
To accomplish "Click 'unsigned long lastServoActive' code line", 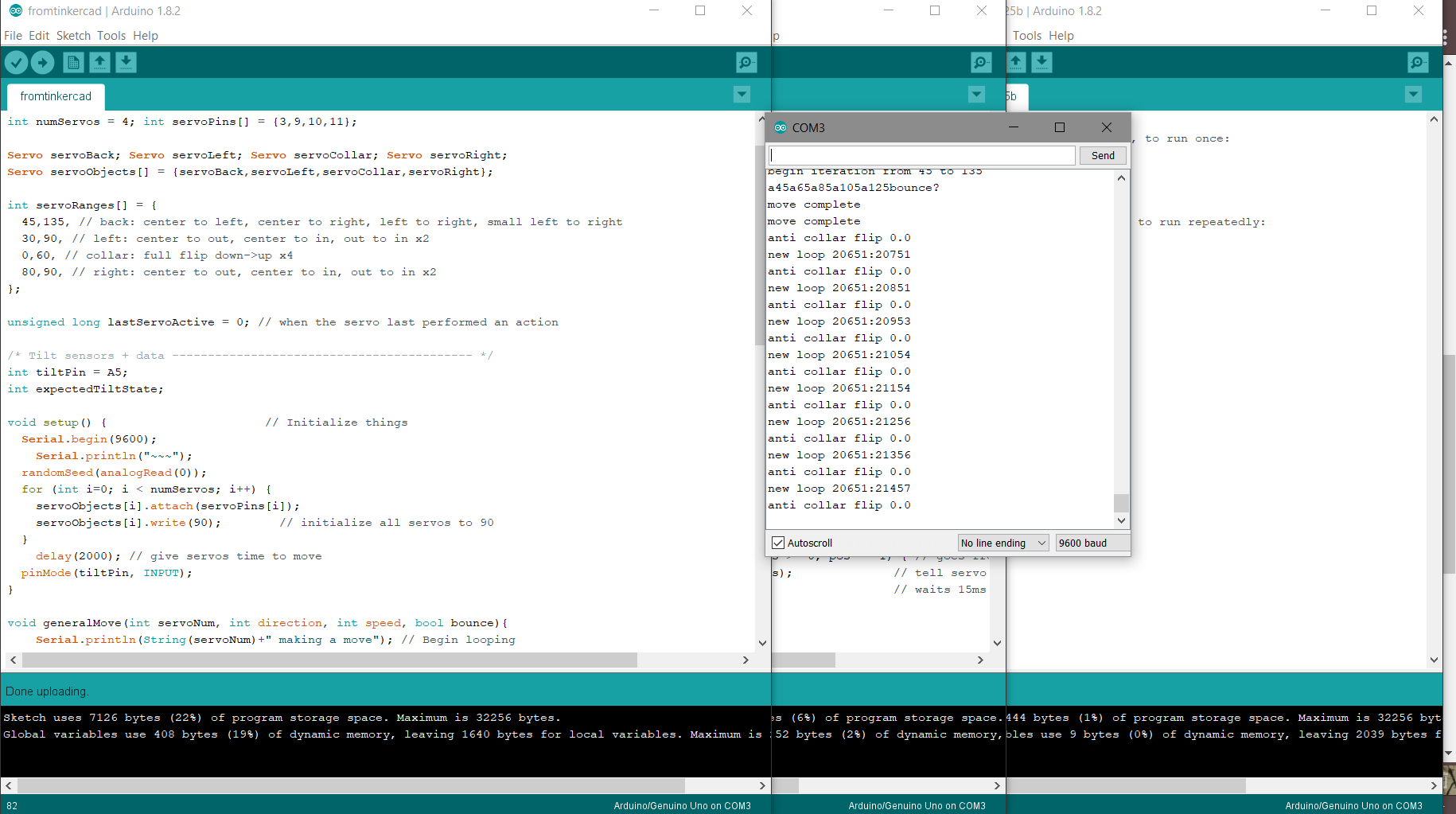I will point(282,322).
